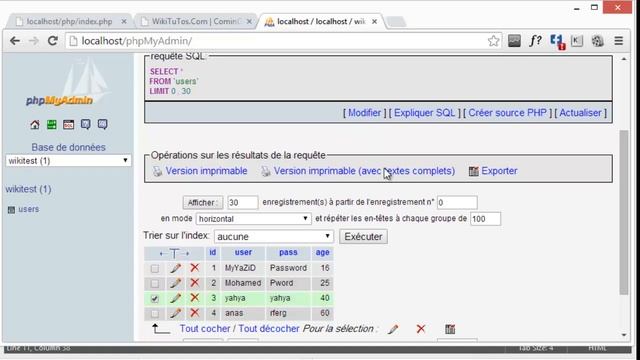Click the Exécuter button

click(363, 236)
